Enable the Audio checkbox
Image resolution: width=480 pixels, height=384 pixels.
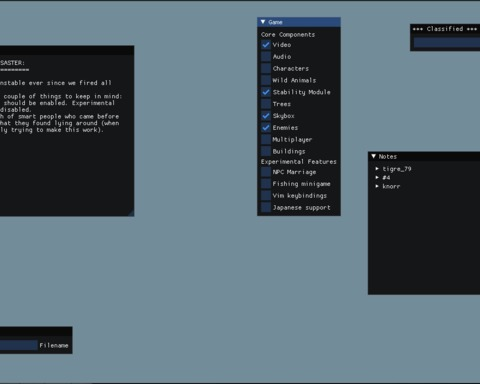(266, 57)
